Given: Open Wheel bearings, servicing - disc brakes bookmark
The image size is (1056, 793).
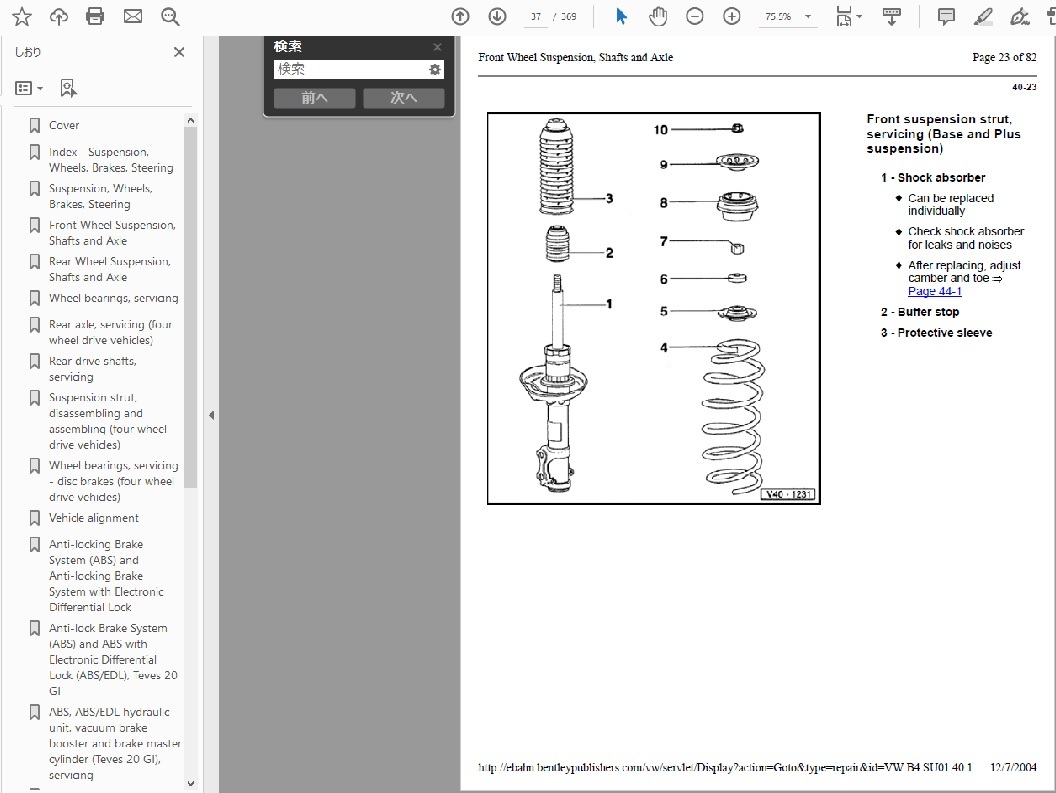Looking at the screenshot, I should (113, 481).
